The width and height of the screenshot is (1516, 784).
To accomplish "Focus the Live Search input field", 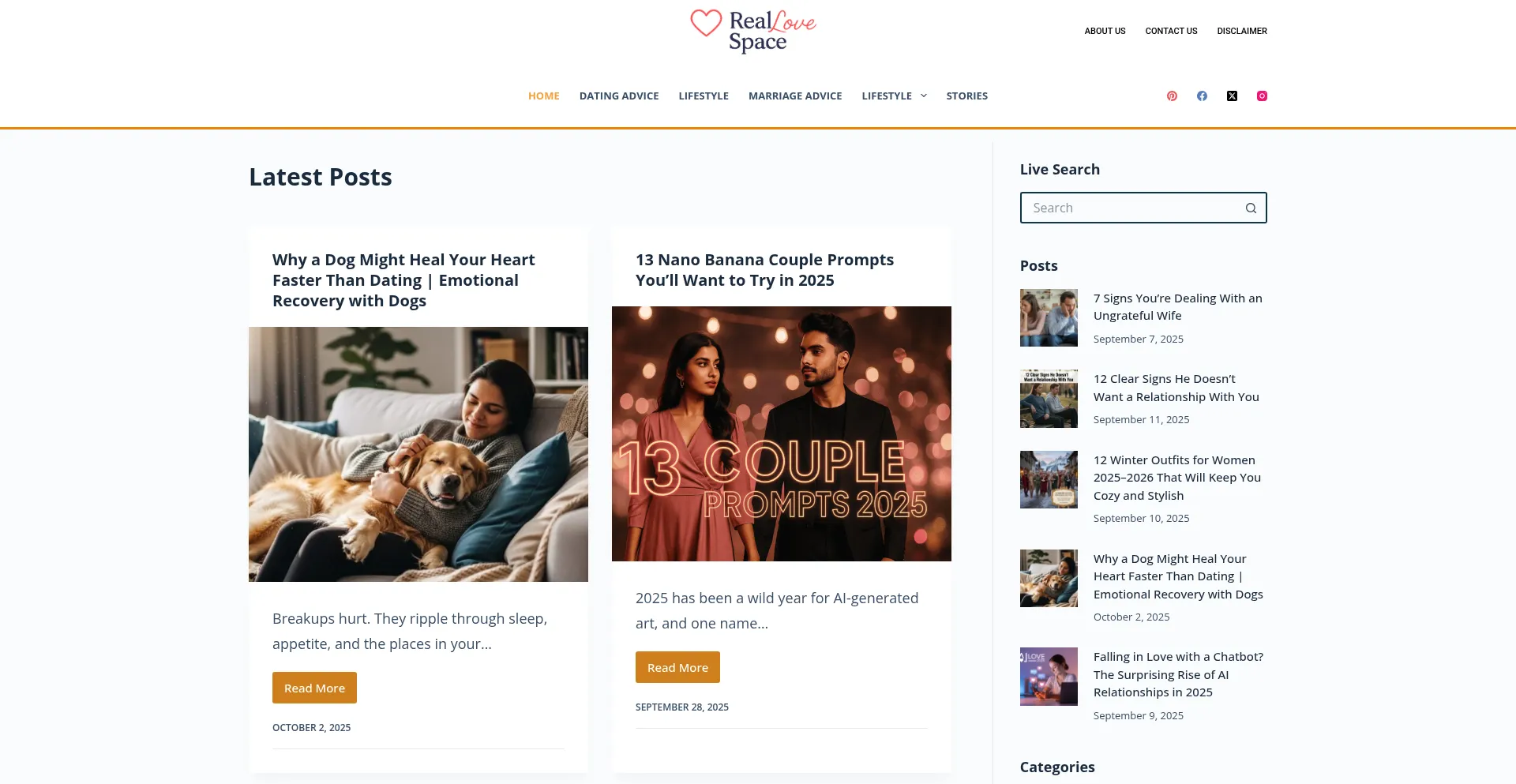I will (1131, 208).
